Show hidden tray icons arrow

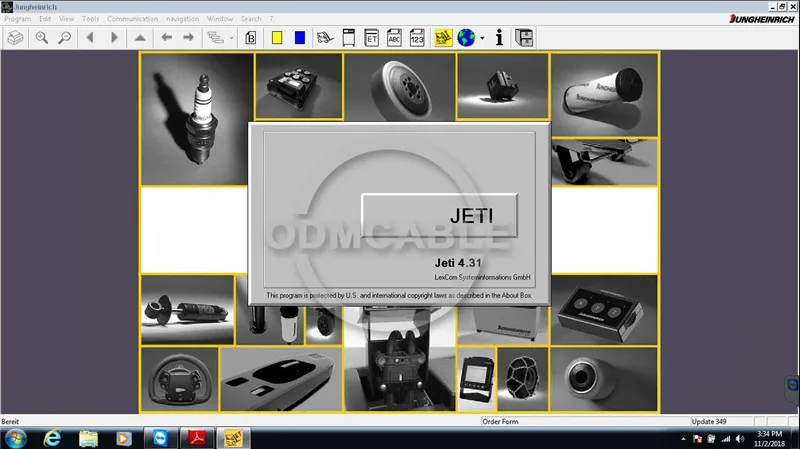(x=683, y=439)
